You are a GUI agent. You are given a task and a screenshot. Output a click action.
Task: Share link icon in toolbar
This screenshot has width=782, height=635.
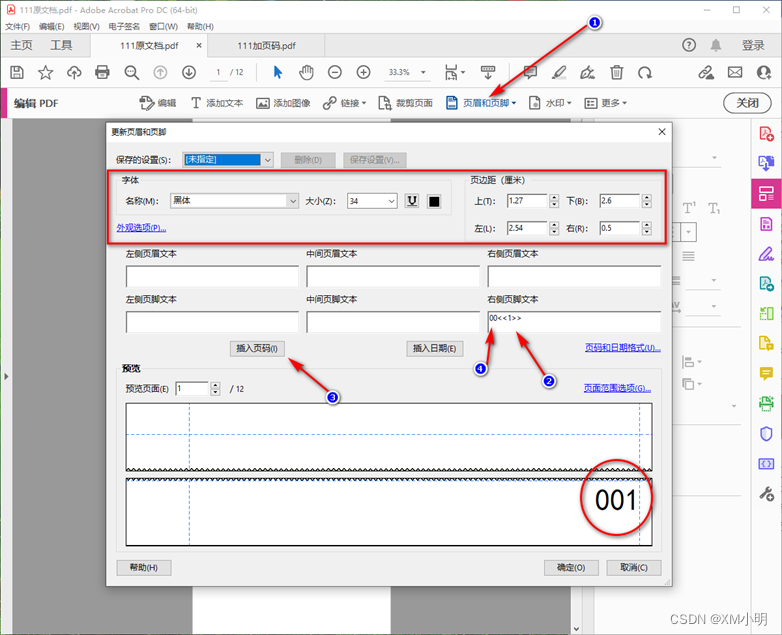tap(706, 73)
